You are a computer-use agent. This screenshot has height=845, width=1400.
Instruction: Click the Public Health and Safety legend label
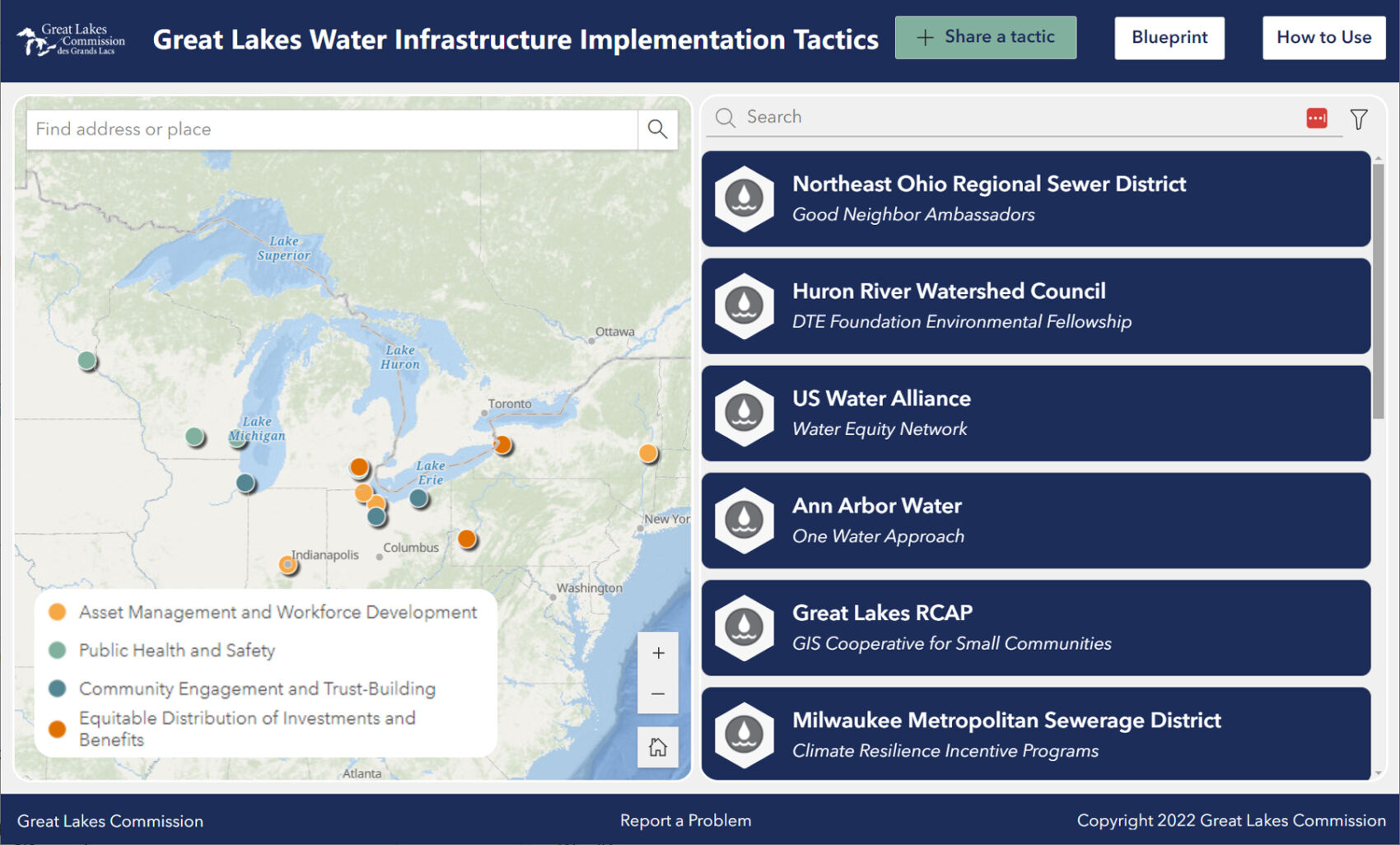177,650
